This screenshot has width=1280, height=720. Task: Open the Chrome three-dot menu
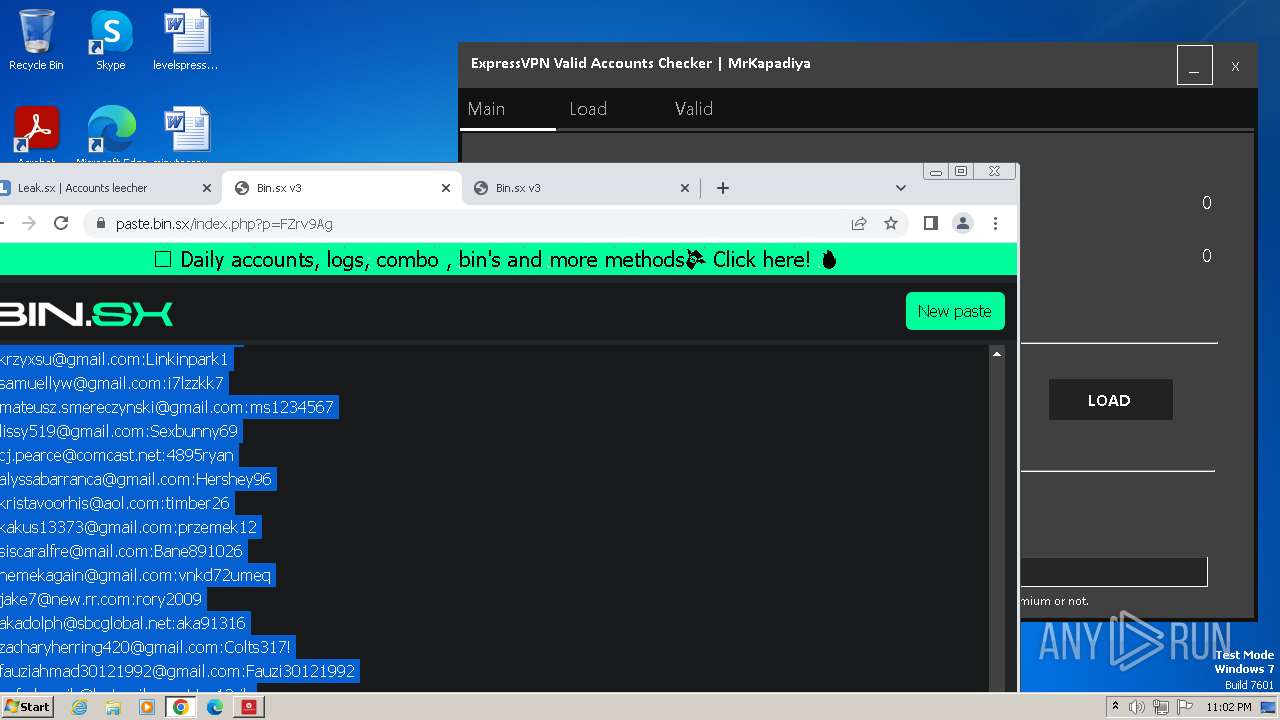click(x=995, y=224)
